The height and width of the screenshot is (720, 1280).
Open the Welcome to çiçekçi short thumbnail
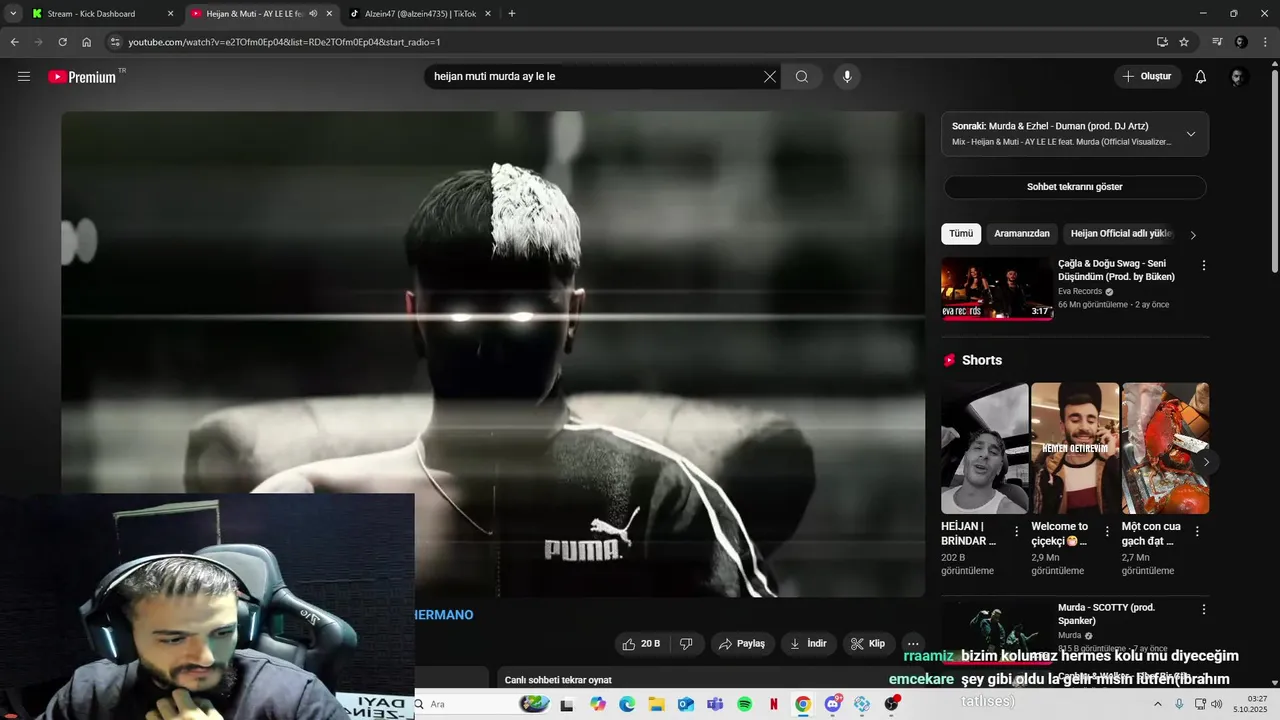(x=1075, y=448)
